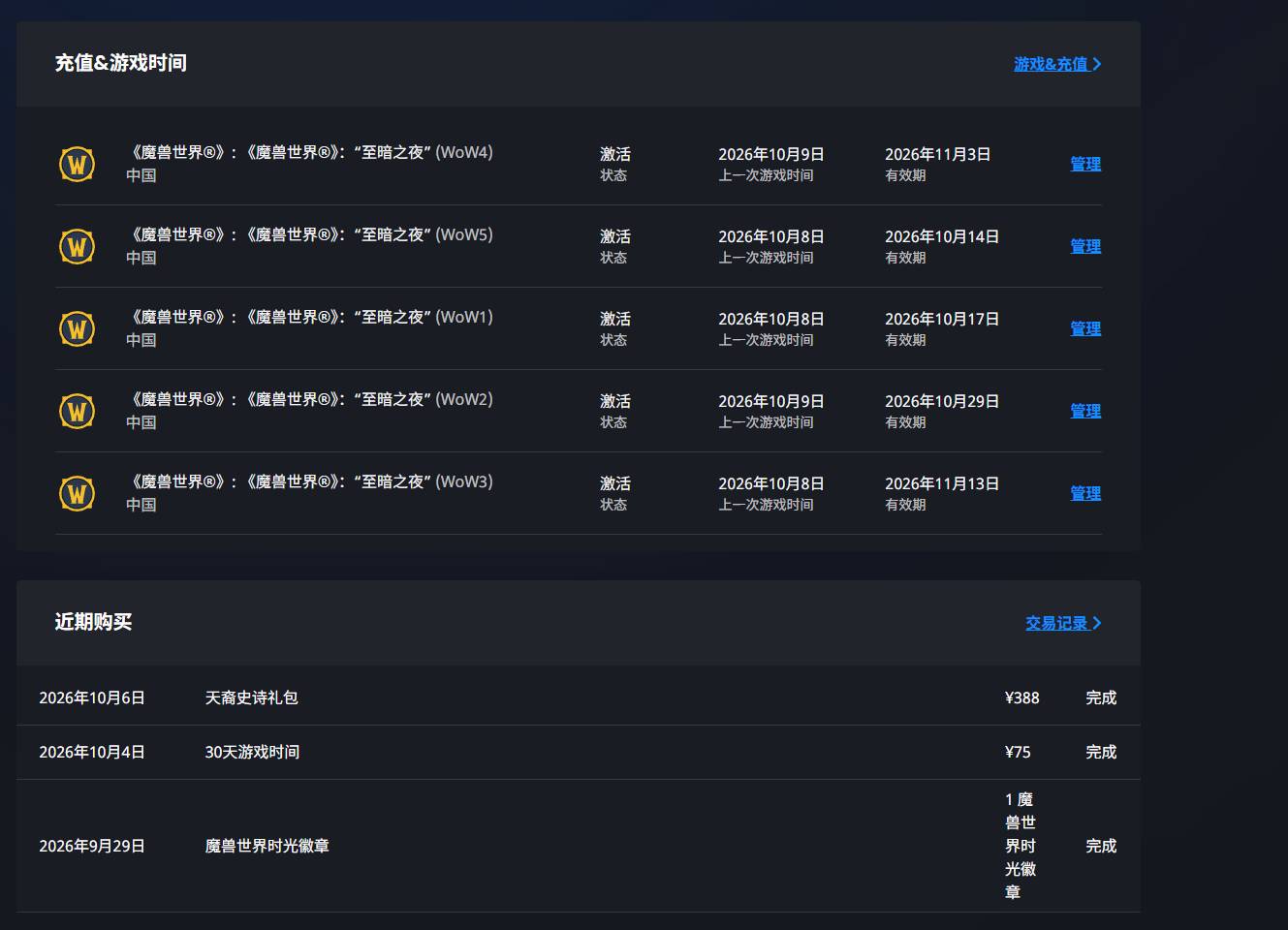Select the 2026年9月29日 purchase date
The width and height of the screenshot is (1288, 930).
click(92, 846)
